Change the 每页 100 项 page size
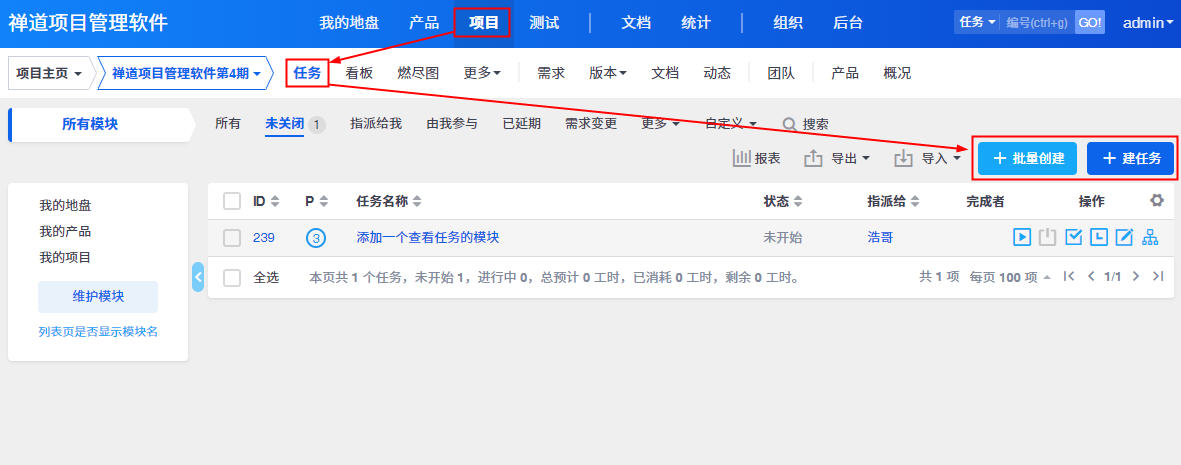This screenshot has width=1181, height=465. [x=1010, y=277]
